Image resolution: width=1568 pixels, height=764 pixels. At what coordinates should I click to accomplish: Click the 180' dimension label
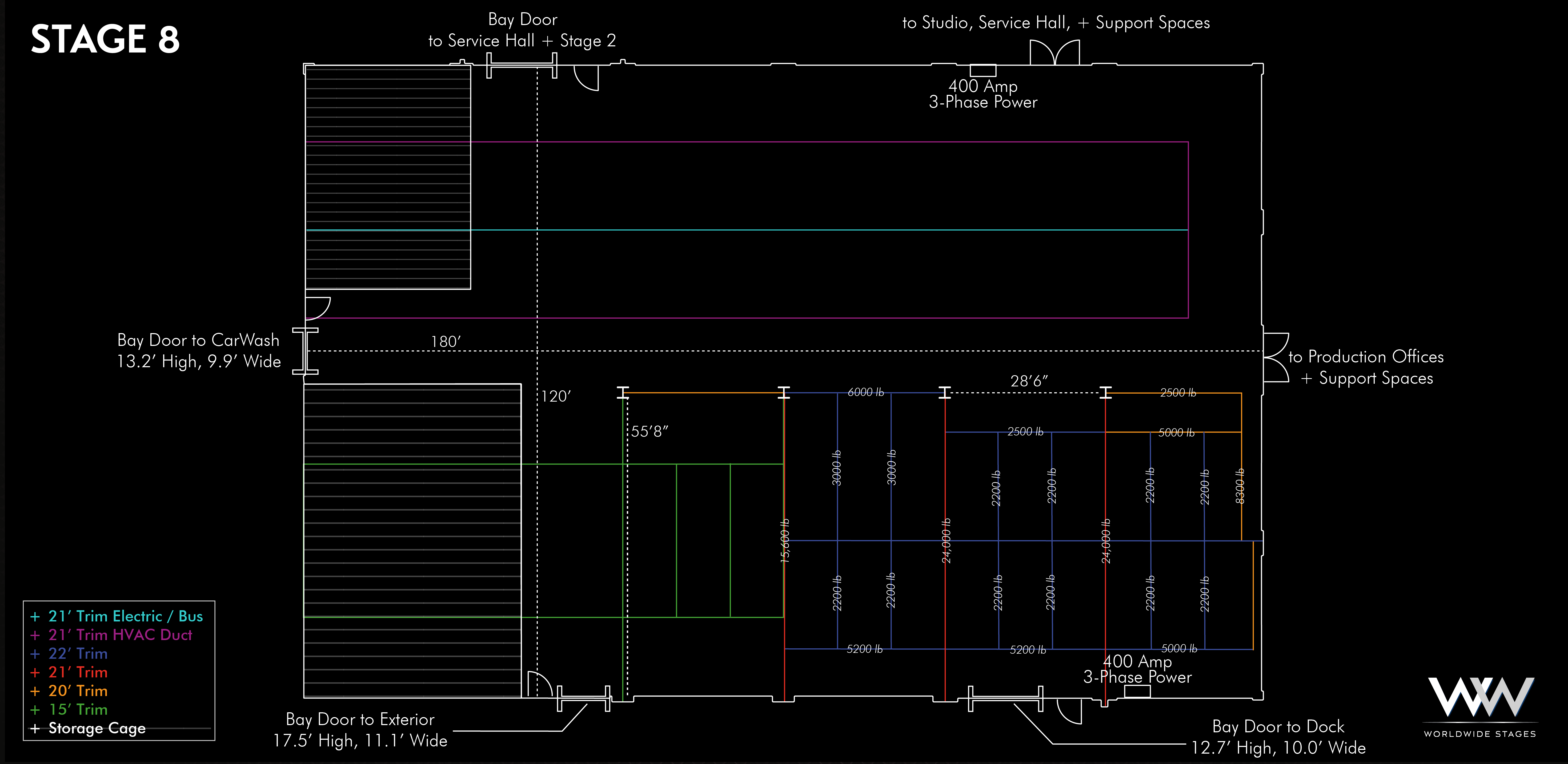point(446,342)
